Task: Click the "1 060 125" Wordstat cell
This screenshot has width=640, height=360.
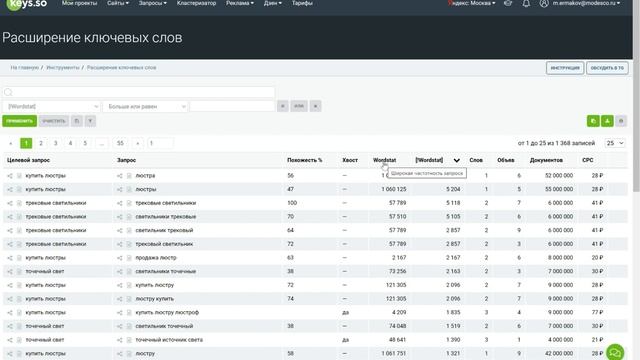Action: coord(394,189)
